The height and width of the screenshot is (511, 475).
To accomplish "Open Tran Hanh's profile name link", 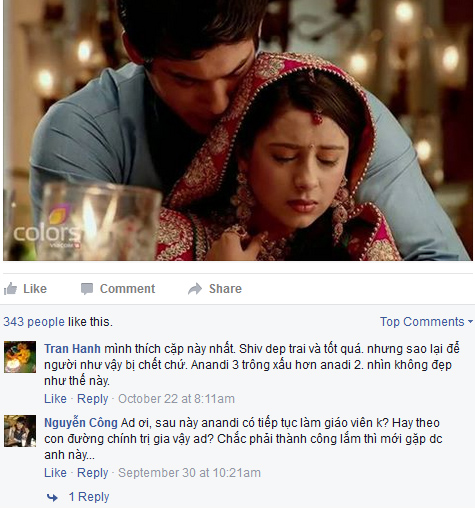I will point(72,349).
